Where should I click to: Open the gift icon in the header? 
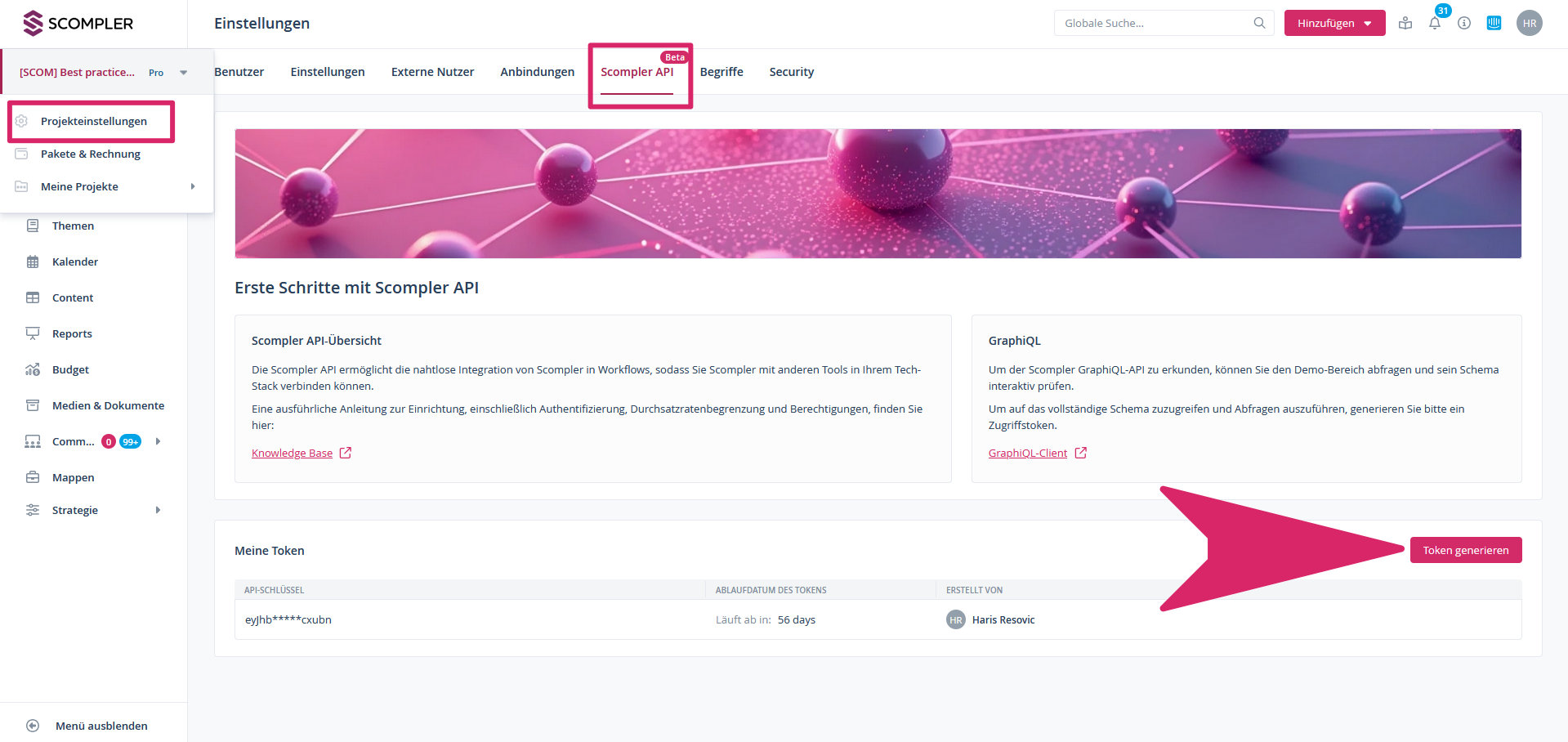click(x=1405, y=24)
